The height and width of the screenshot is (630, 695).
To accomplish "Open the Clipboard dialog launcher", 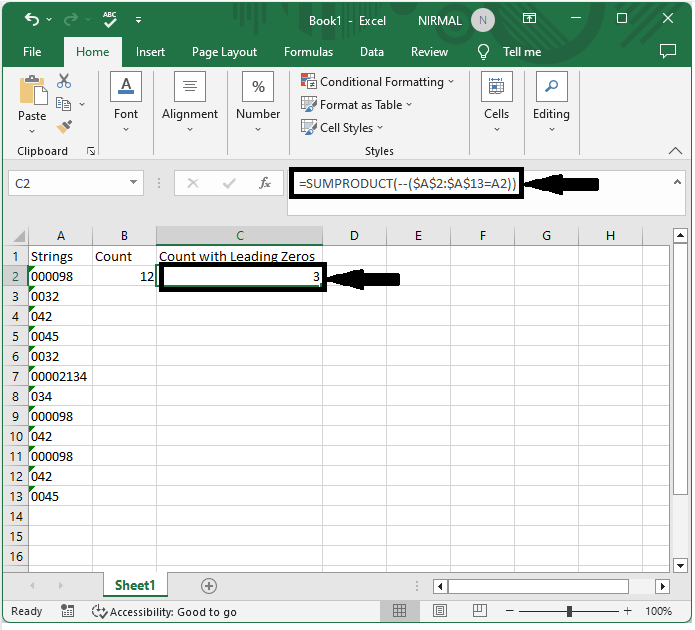I will (91, 152).
